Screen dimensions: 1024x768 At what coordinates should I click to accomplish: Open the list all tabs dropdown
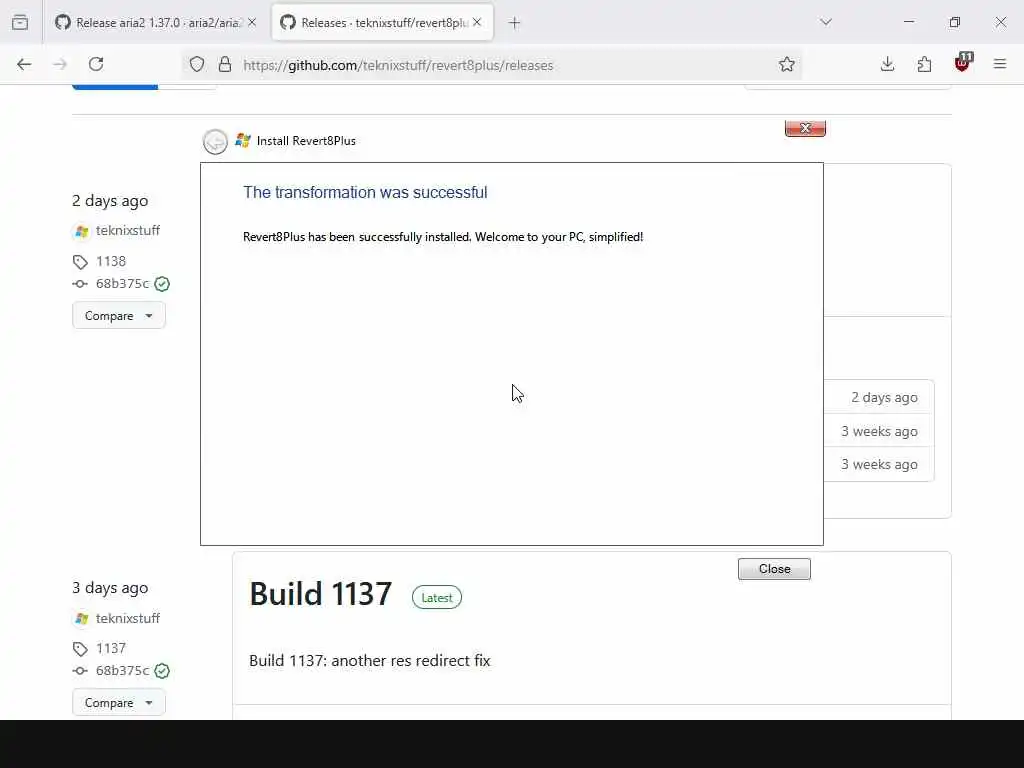click(x=826, y=22)
